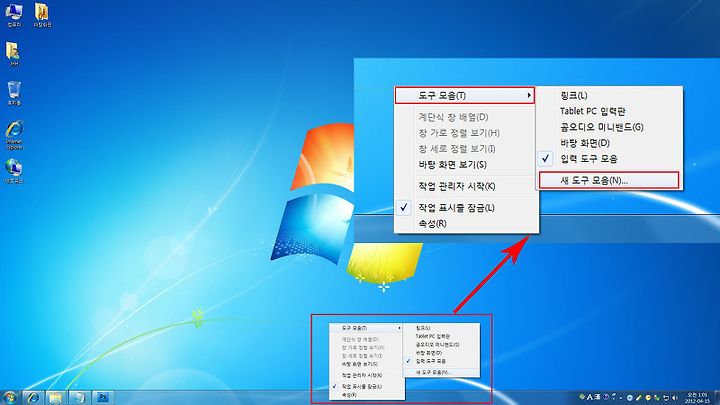Click the language bar help icon
This screenshot has height=405, width=720.
[x=606, y=397]
